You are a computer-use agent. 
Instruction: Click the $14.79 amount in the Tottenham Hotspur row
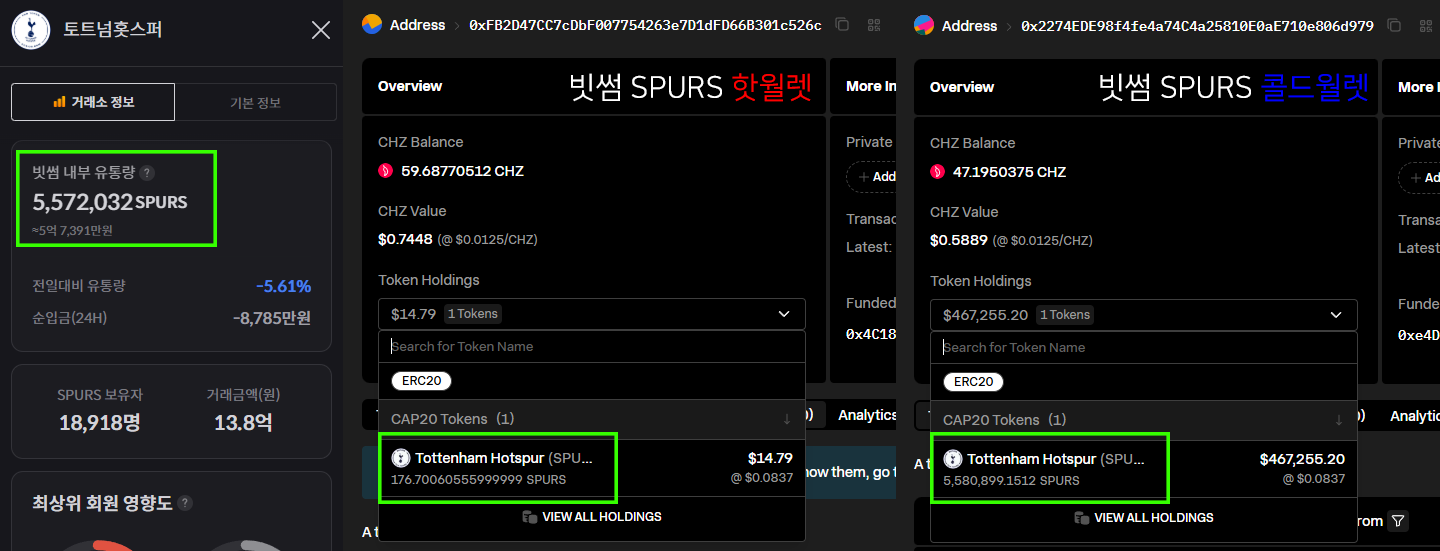(770, 458)
